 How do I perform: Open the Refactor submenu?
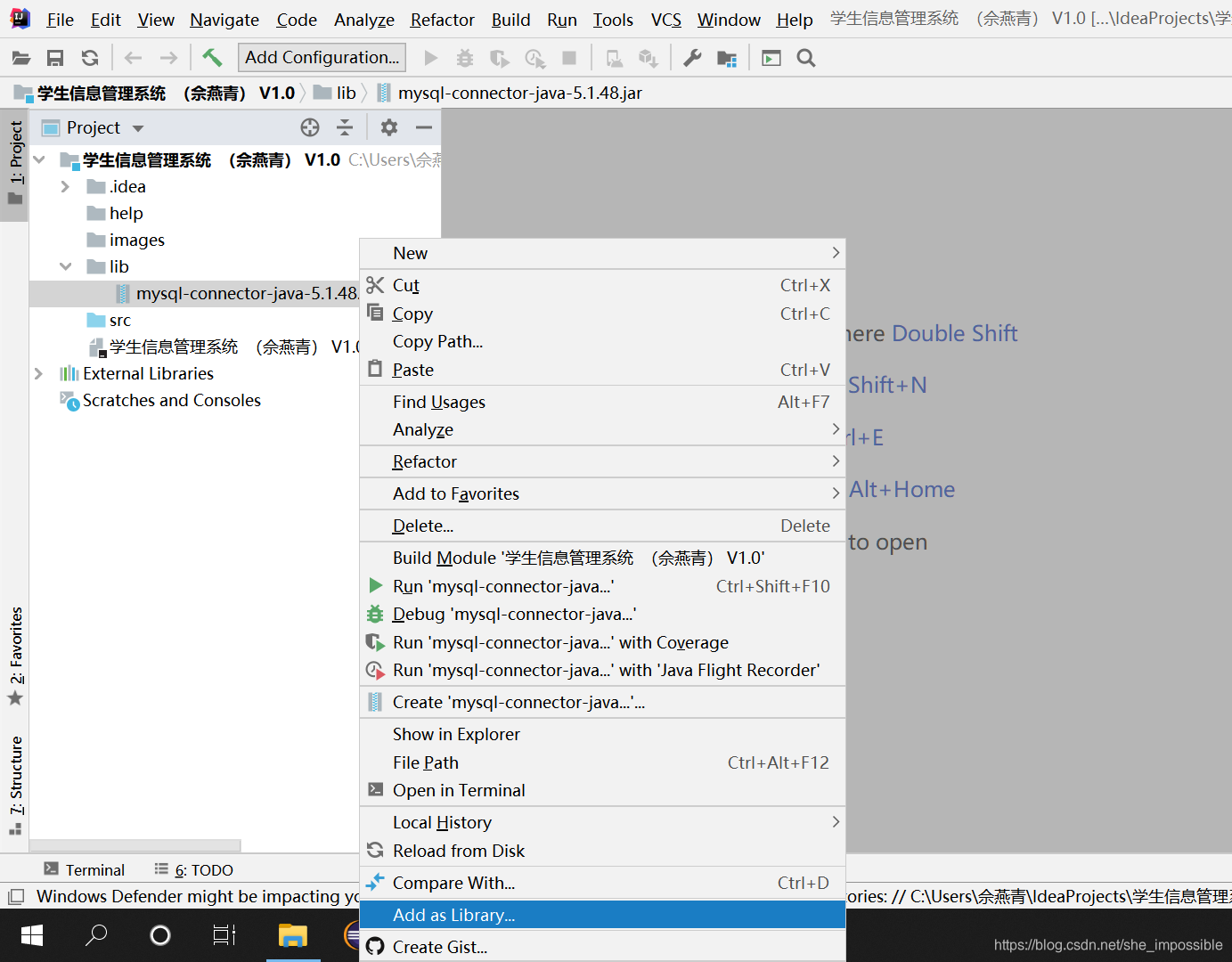[602, 461]
